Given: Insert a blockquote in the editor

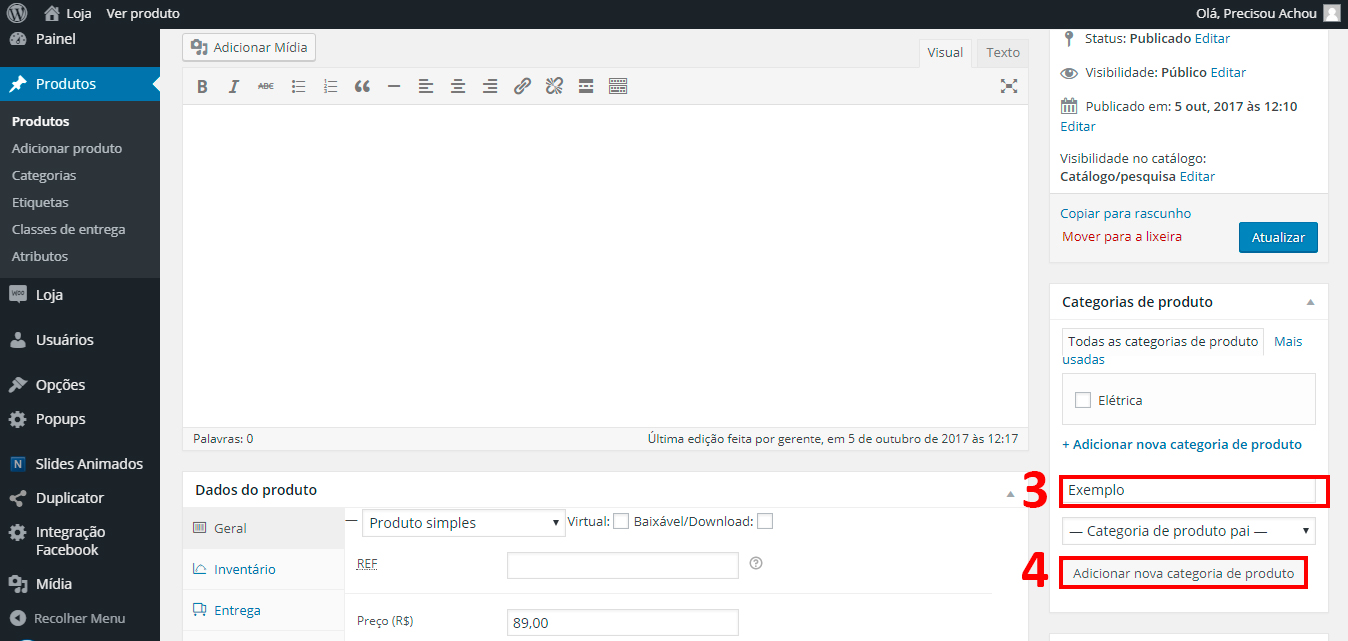Looking at the screenshot, I should point(362,87).
